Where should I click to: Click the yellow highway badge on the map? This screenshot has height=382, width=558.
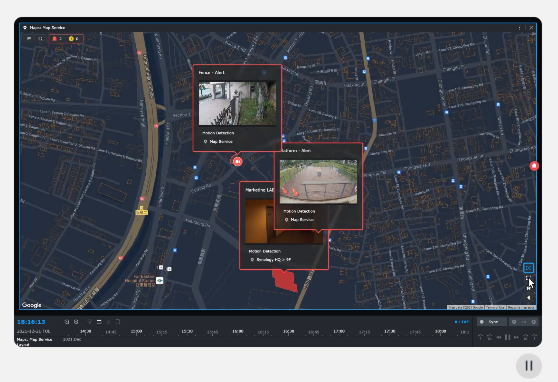[142, 211]
